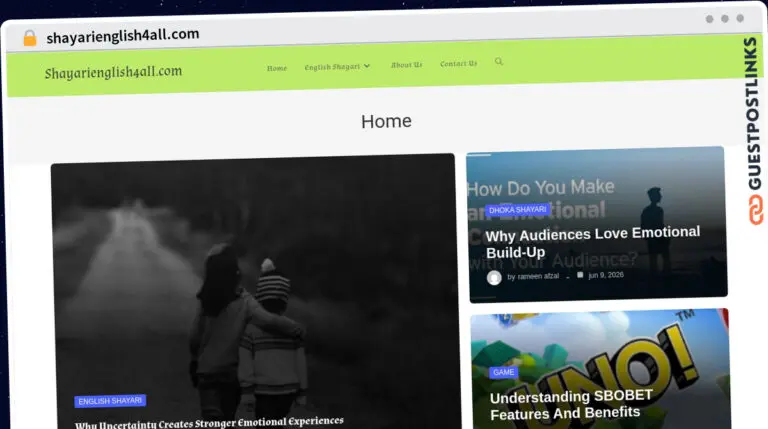Open the Home menu item
Viewport: 768px width, 429px height.
click(277, 68)
